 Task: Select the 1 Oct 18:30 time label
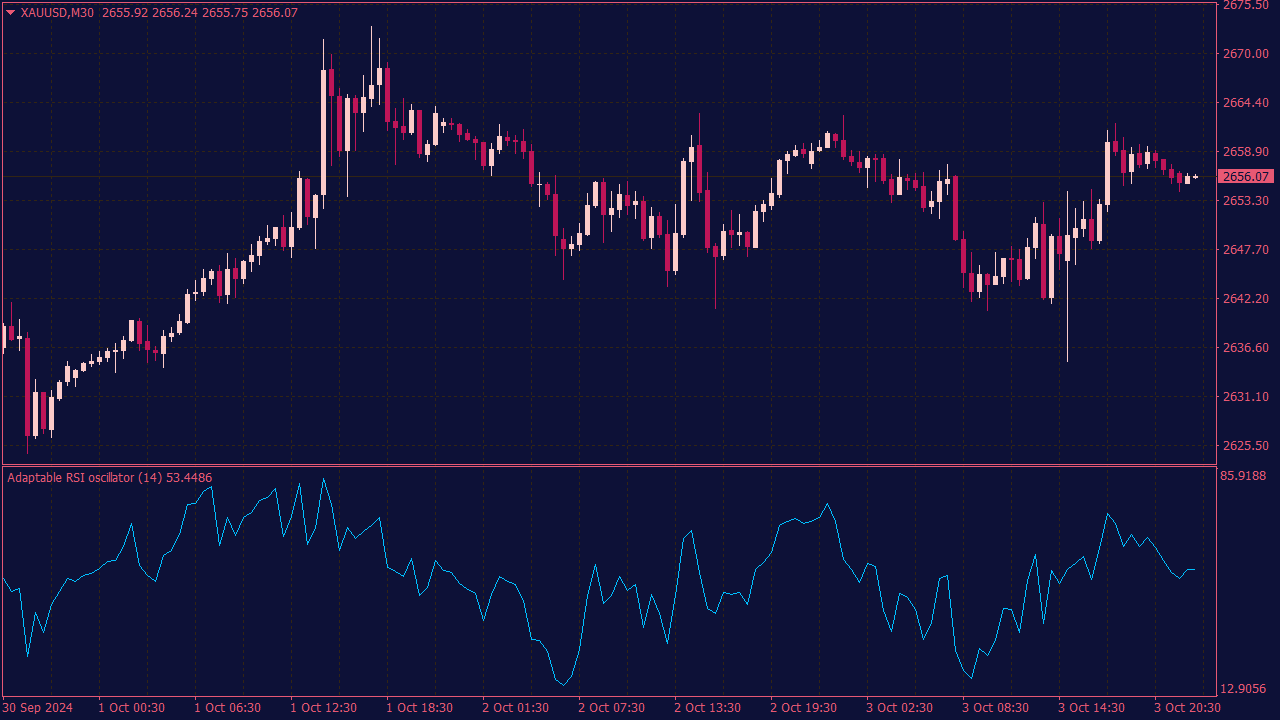pyautogui.click(x=420, y=708)
